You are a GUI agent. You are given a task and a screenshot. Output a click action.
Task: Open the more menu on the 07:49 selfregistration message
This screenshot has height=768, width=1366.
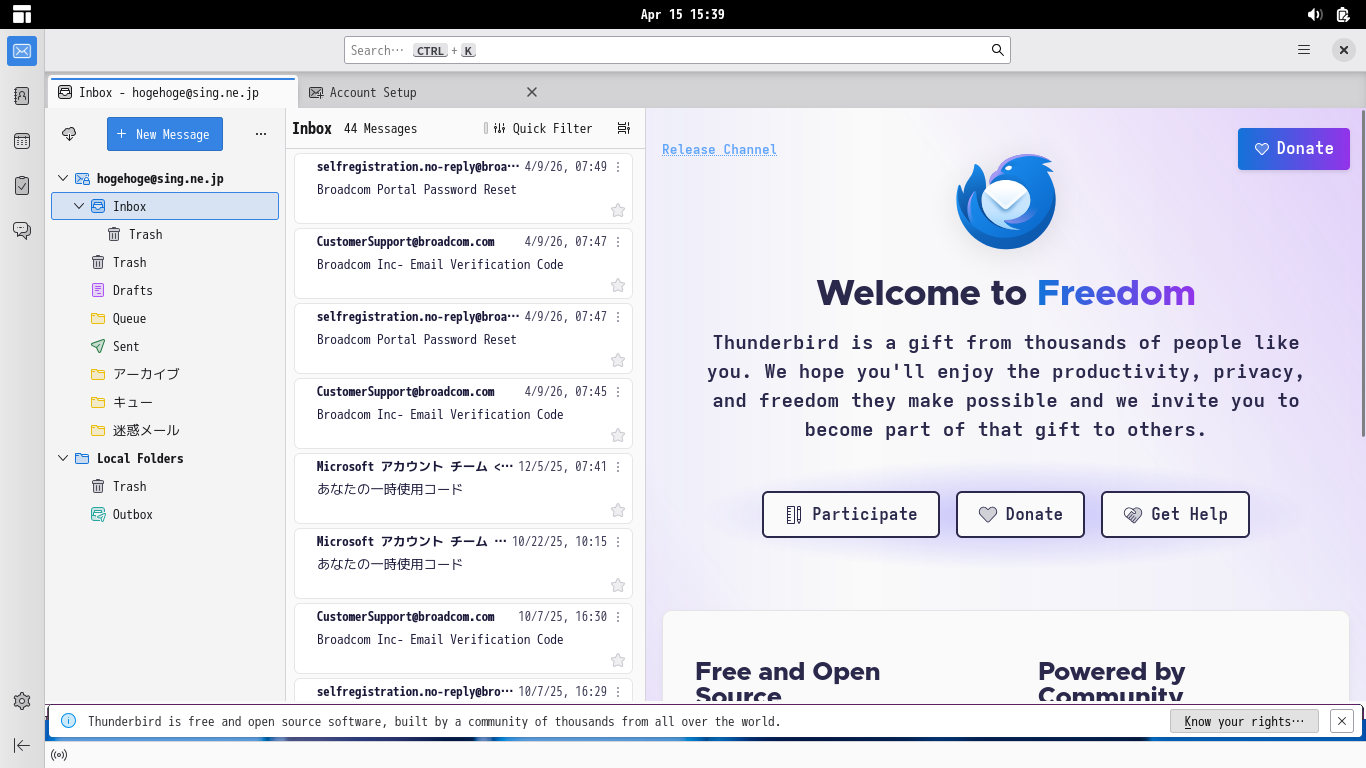(x=618, y=167)
